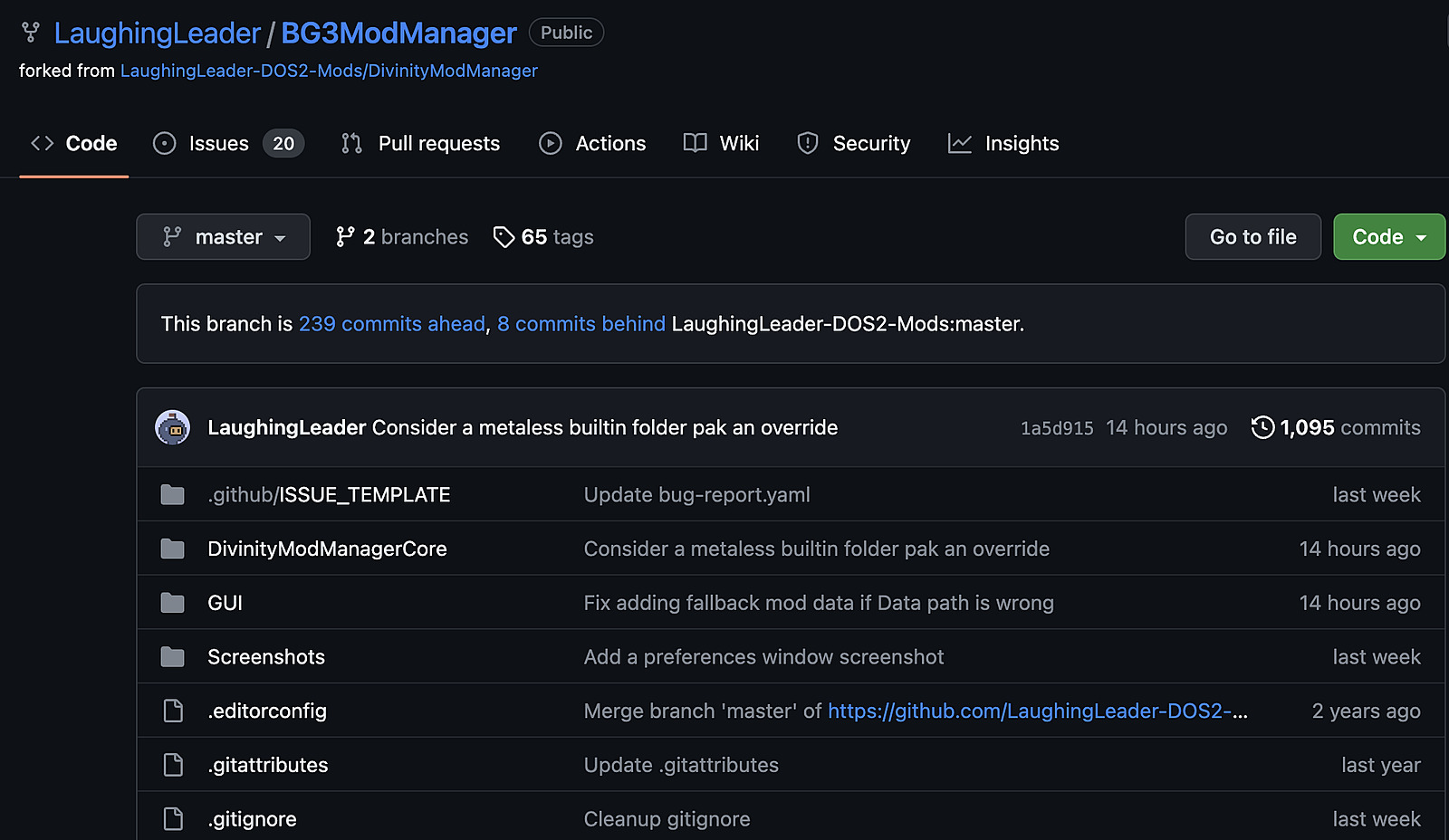Click the tags icon beside 65 tags
Screen dimensions: 1449x840
click(504, 237)
